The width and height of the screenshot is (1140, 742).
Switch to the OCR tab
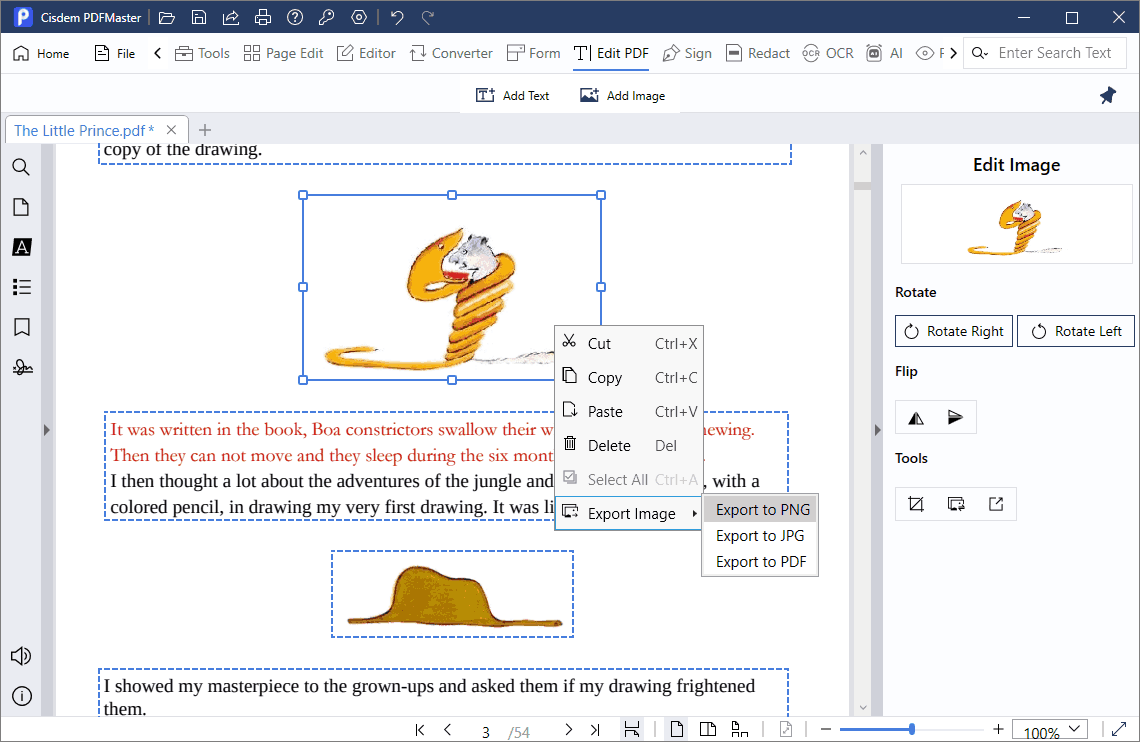827,53
